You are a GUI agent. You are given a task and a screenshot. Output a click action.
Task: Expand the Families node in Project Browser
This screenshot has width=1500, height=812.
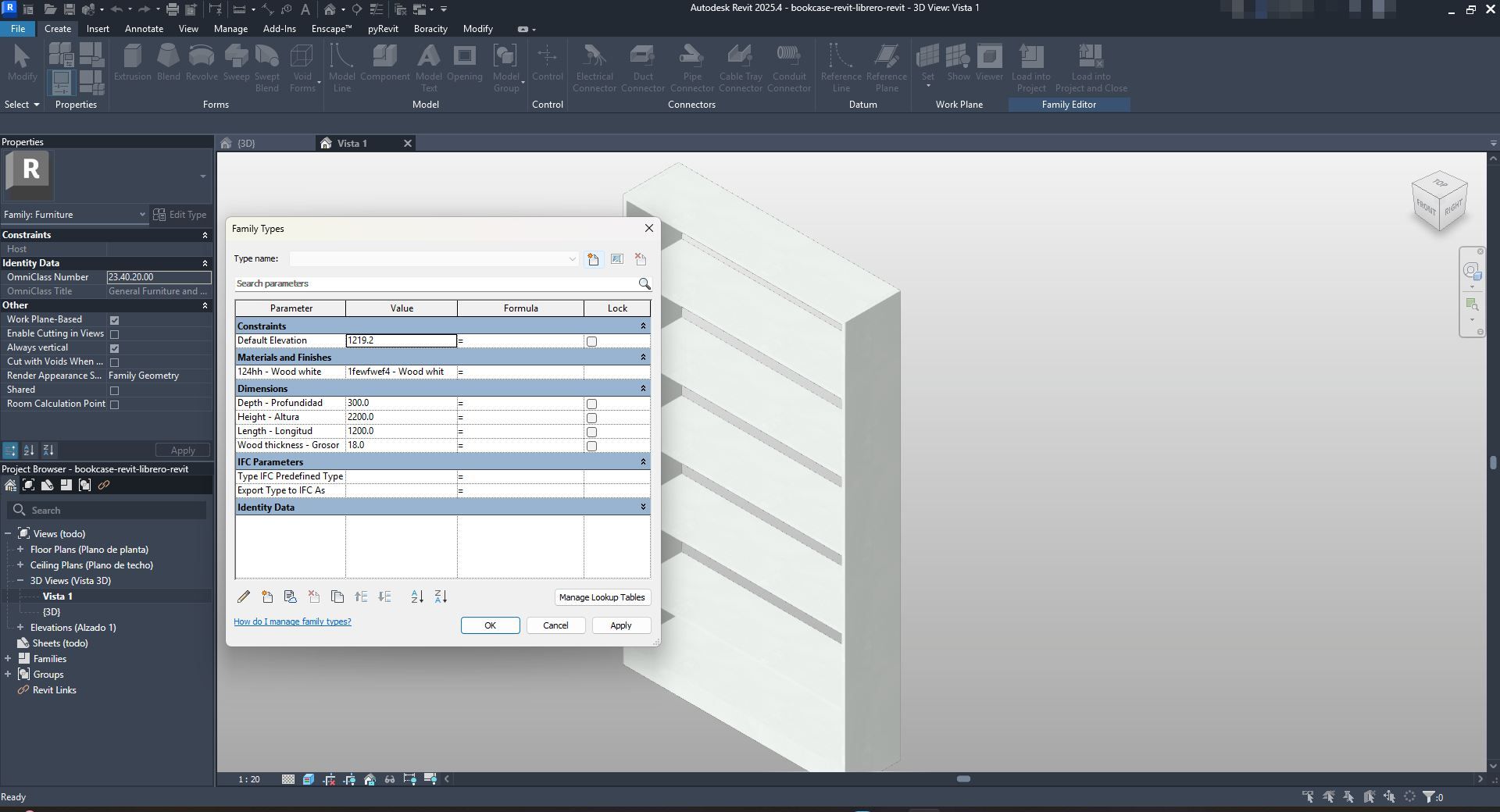[8, 659]
